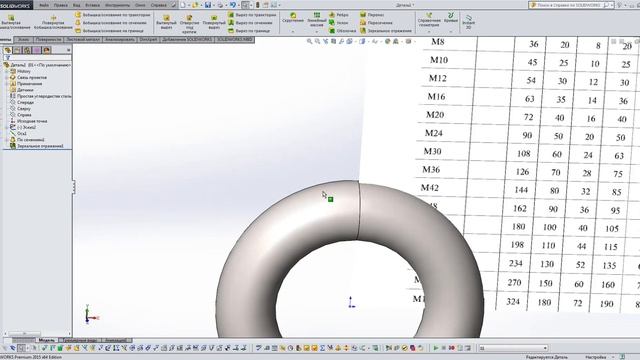
Task: Open dropdown arrow next to Undo icon
Action: click(238, 5)
